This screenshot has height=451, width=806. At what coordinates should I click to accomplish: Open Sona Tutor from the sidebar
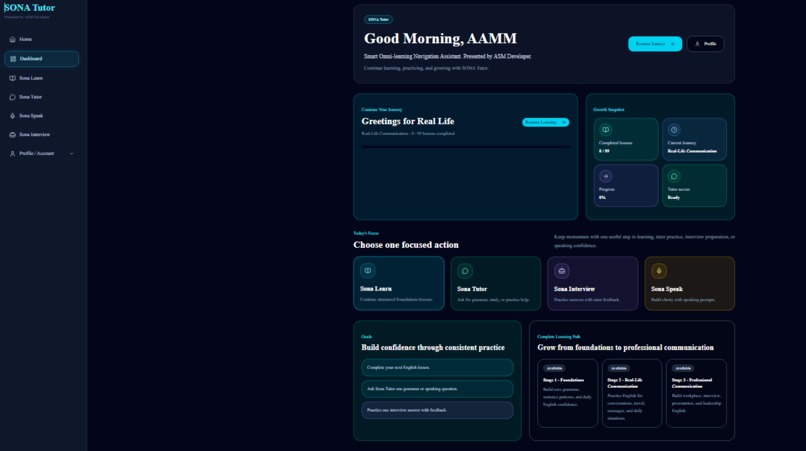pos(41,97)
